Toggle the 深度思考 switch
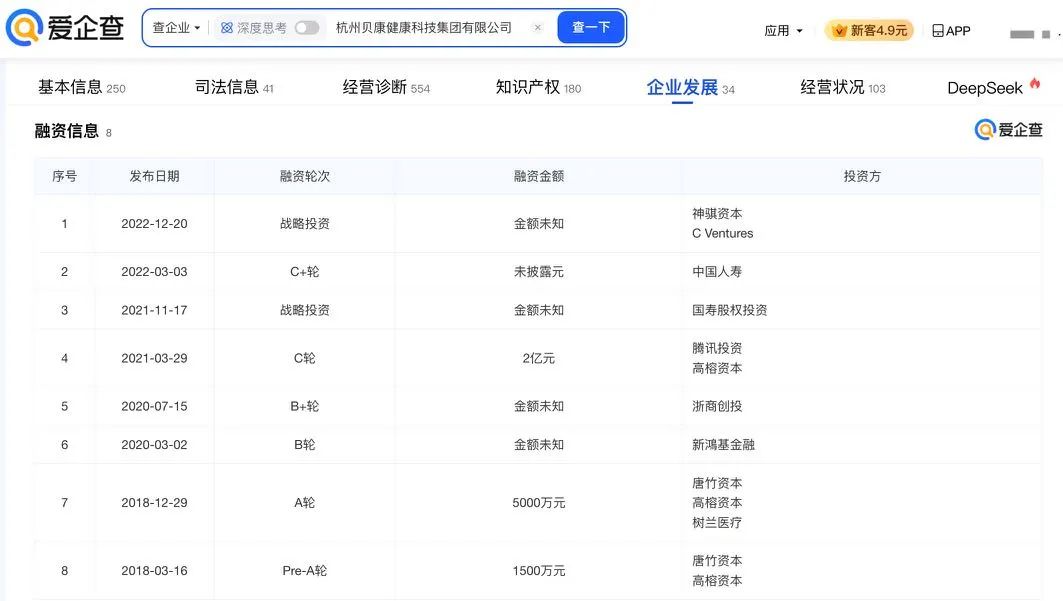This screenshot has width=1063, height=601. coord(306,28)
